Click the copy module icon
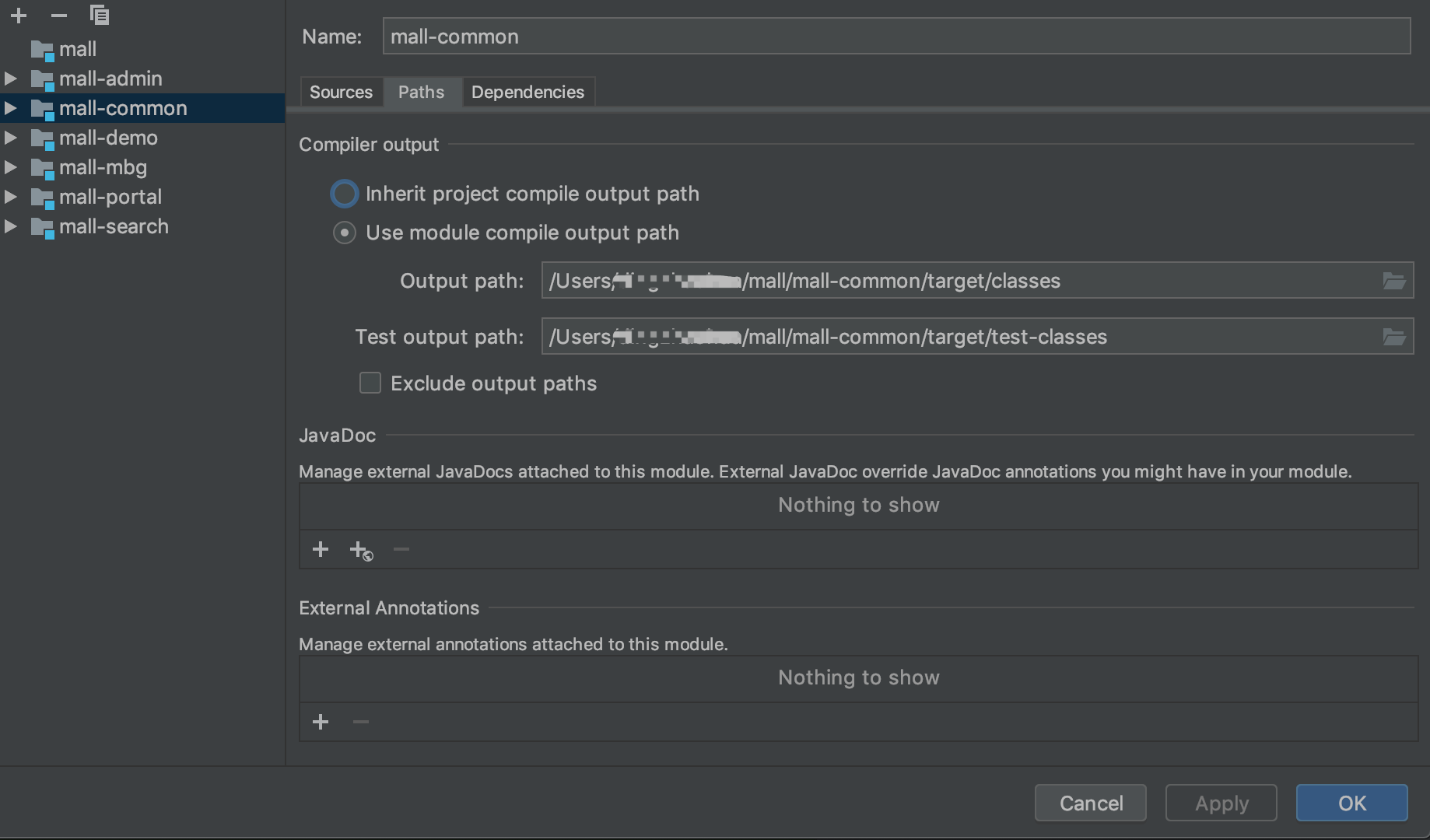1430x840 pixels. coord(100,15)
